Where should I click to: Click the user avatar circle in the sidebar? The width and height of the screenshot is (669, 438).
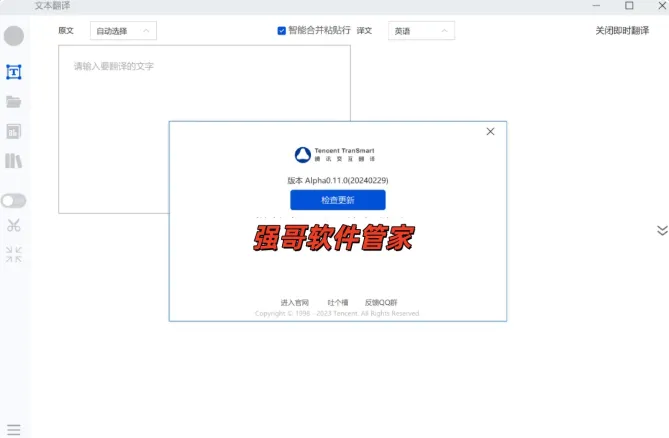[14, 36]
